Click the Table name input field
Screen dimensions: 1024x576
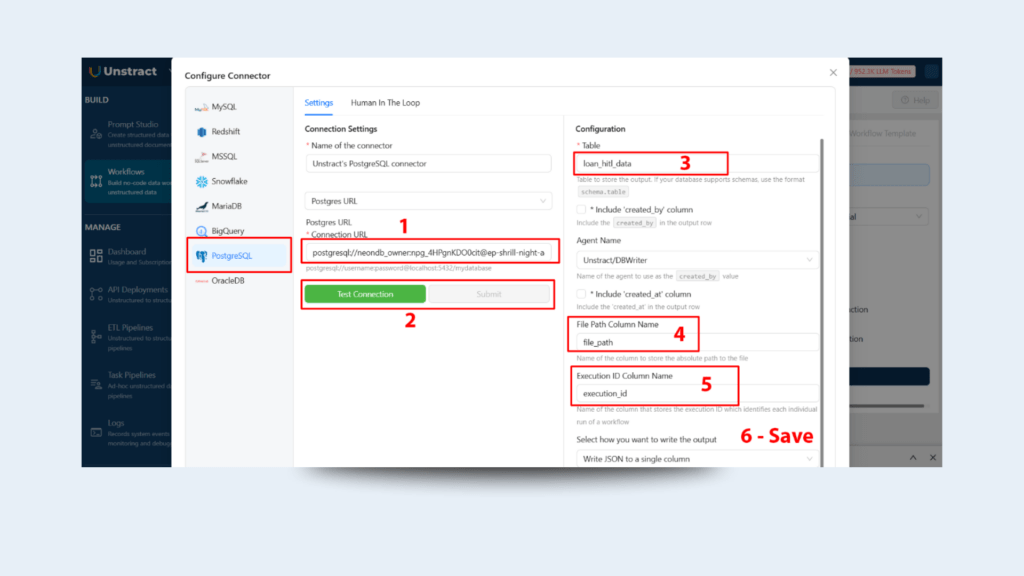[696, 163]
